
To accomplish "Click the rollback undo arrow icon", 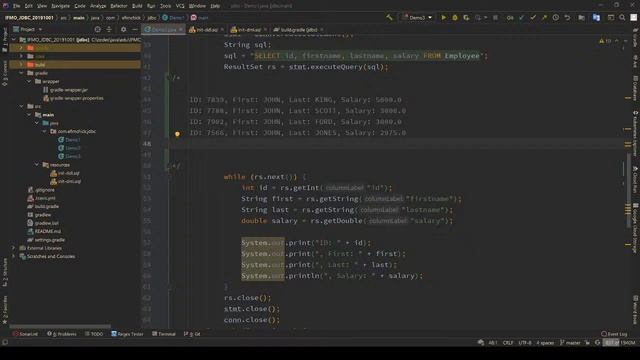I will point(567,18).
